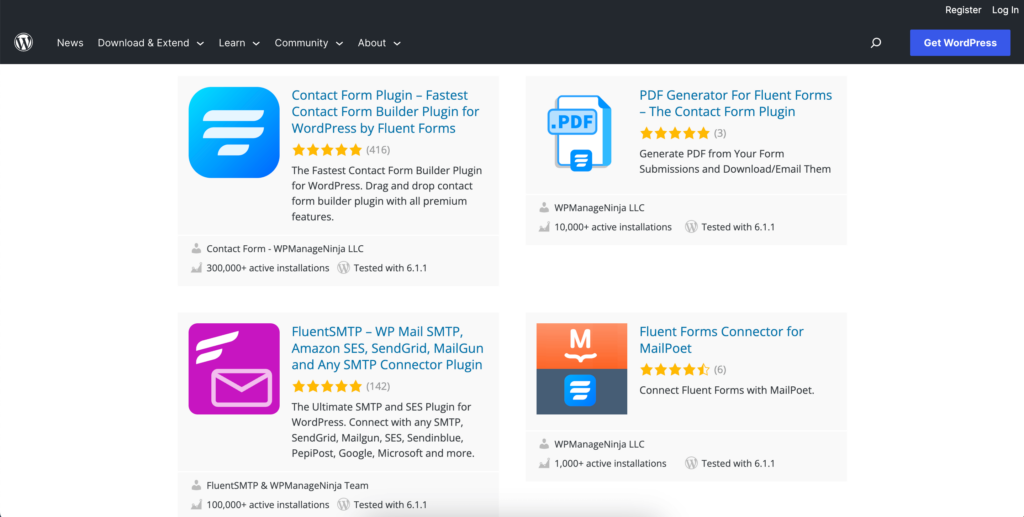This screenshot has width=1024, height=517.
Task: Click WPManageNinja LLC in MailPoet connector card
Action: click(600, 444)
